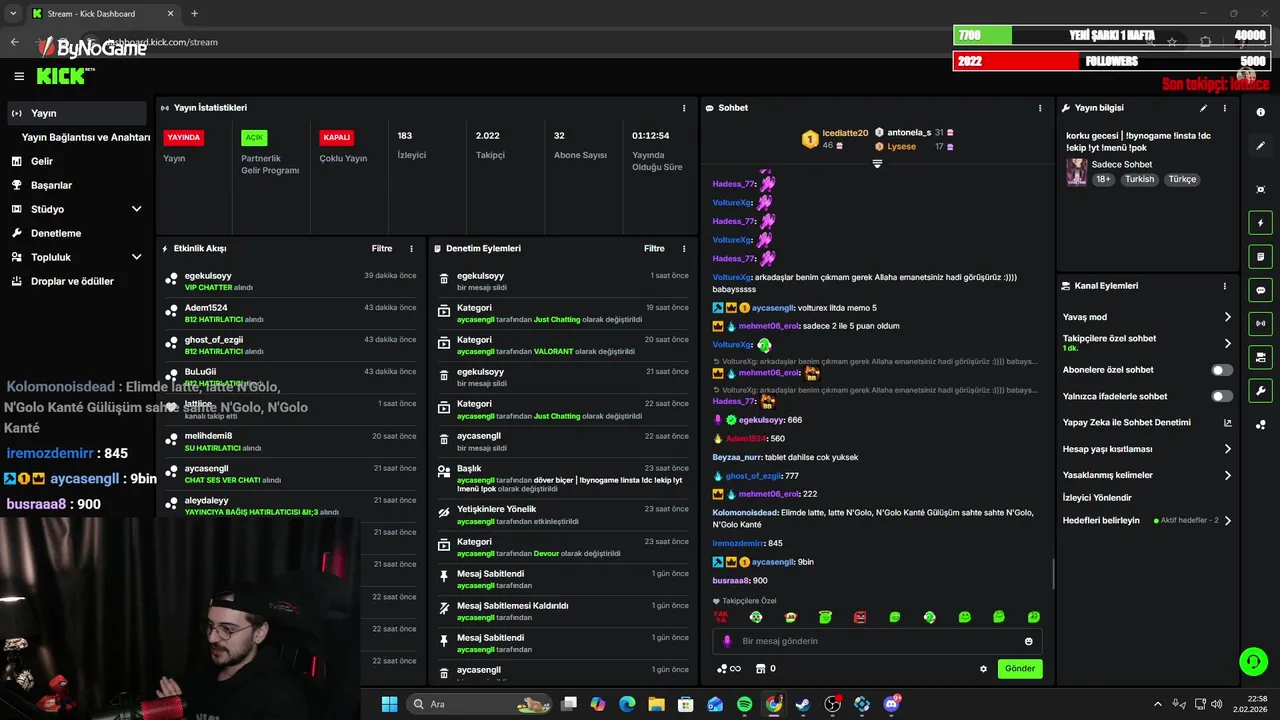Image resolution: width=1280 pixels, height=720 pixels.
Task: Select Yayın in the sidebar
Action: click(77, 113)
